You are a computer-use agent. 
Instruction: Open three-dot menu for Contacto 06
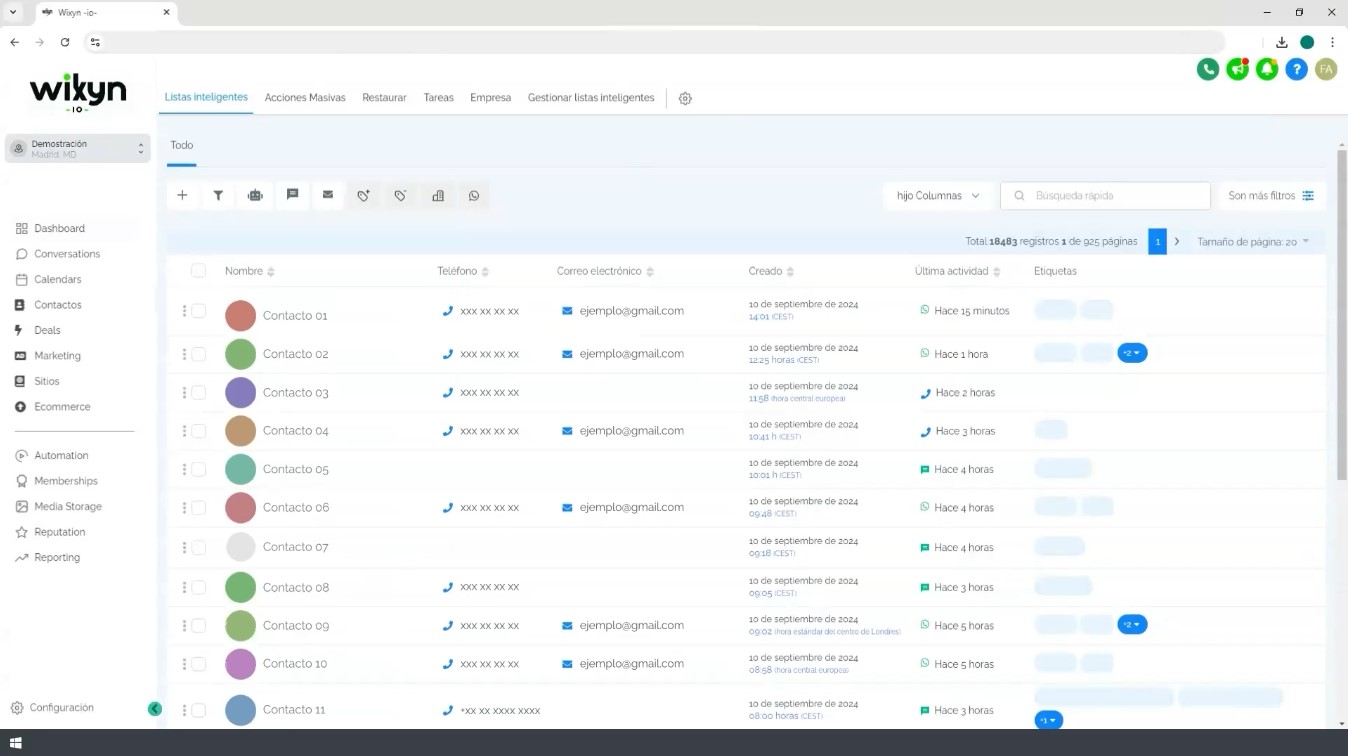click(184, 508)
